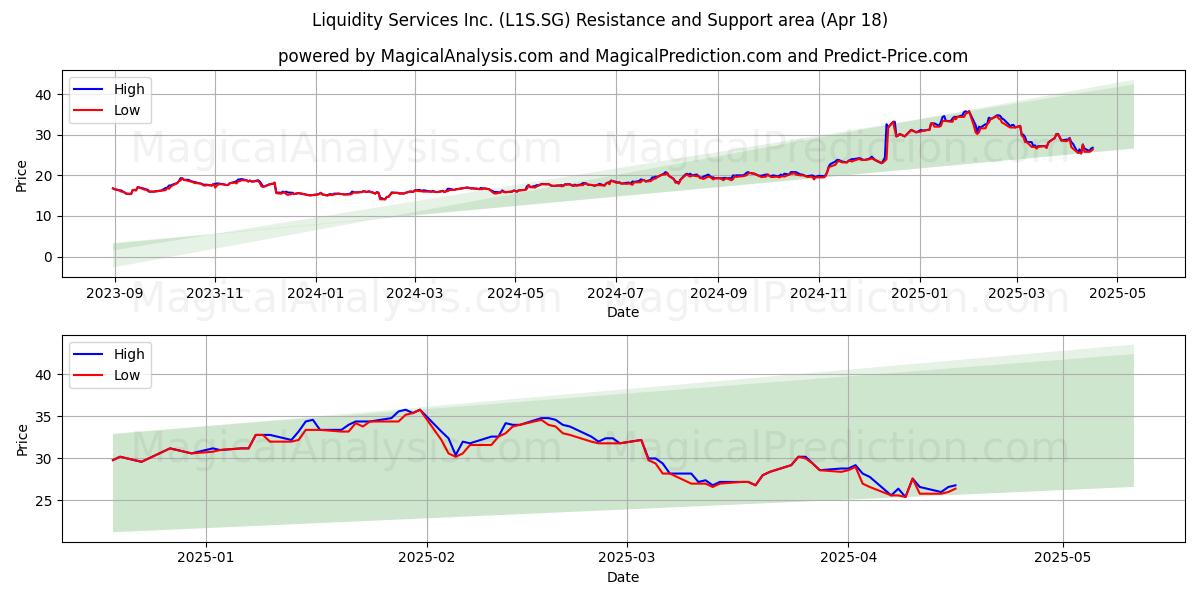Screen dimensions: 1200x600
Task: Click the top chart '40' price tick
Action: click(46, 94)
